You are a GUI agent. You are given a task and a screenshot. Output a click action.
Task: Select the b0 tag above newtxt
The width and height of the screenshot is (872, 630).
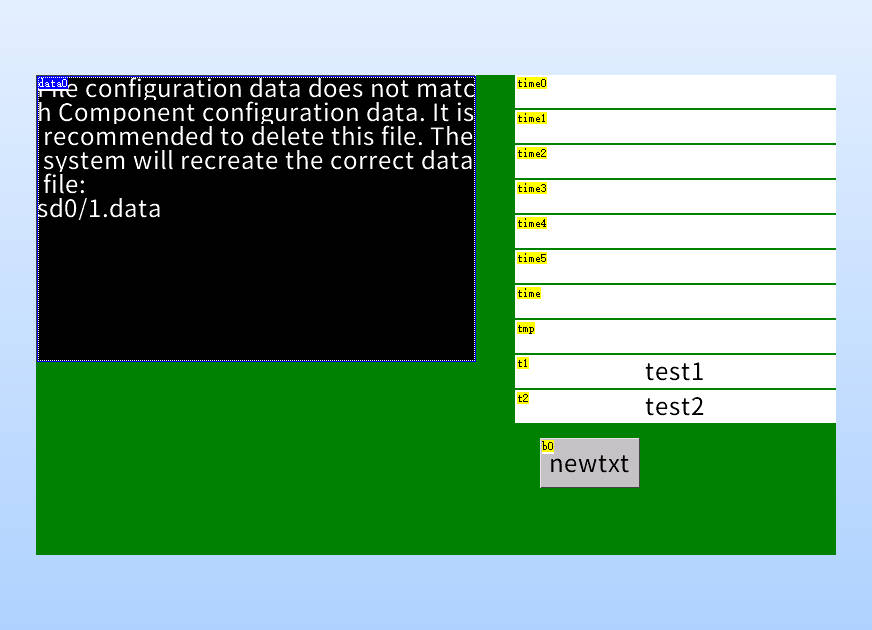tap(546, 445)
